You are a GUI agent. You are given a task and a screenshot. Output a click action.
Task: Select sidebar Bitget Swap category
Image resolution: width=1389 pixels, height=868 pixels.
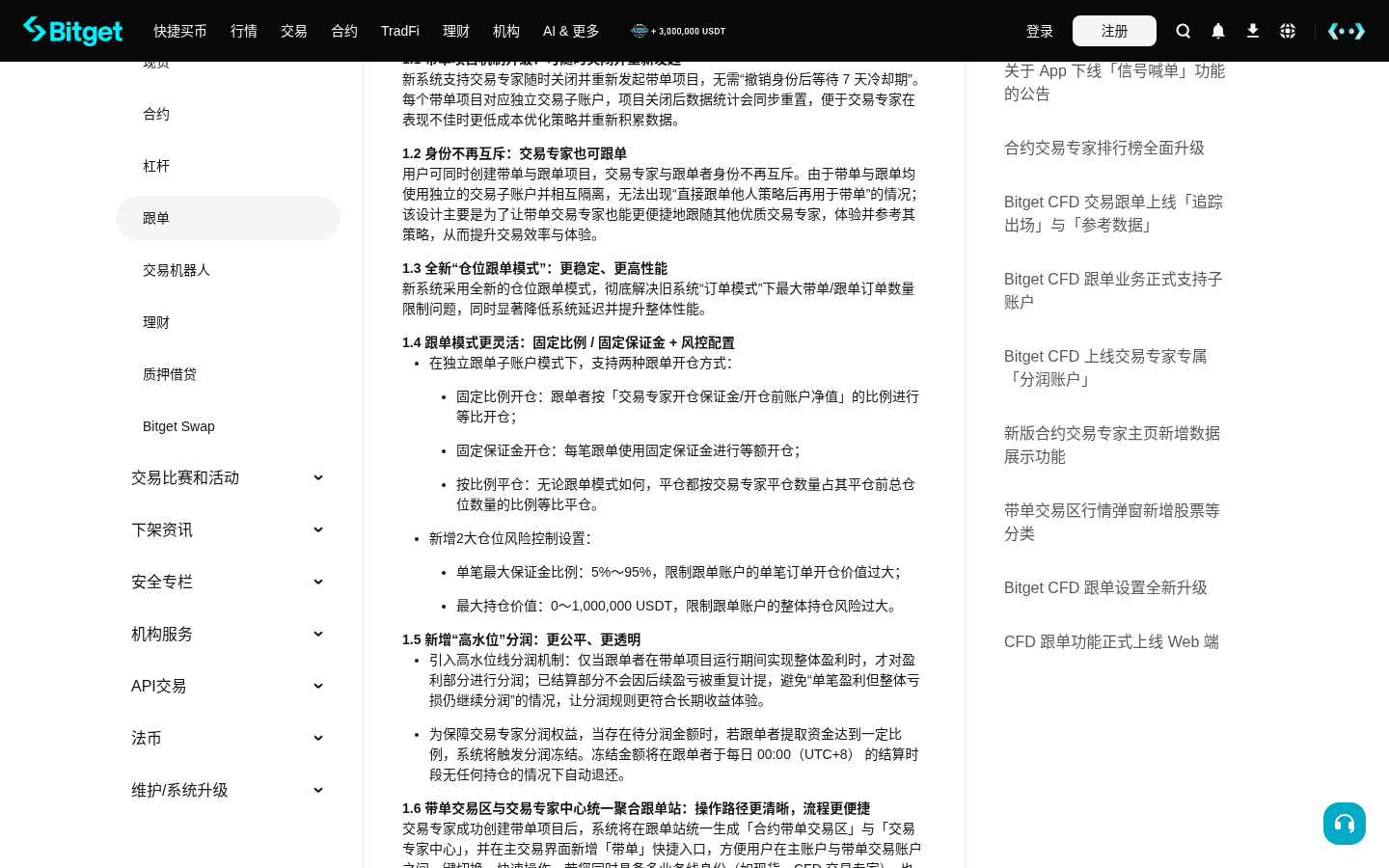coord(228,426)
